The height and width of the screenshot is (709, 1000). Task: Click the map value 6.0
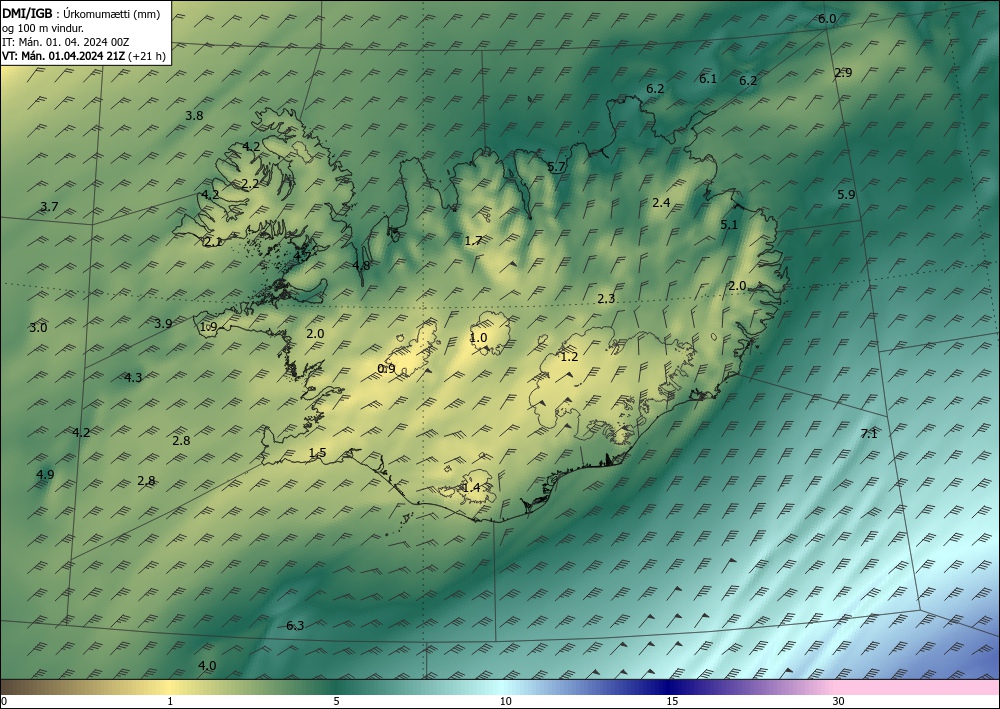[827, 19]
